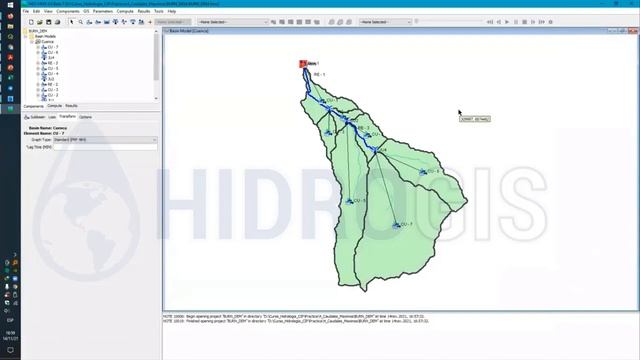Open the Options editor tab

click(x=85, y=117)
